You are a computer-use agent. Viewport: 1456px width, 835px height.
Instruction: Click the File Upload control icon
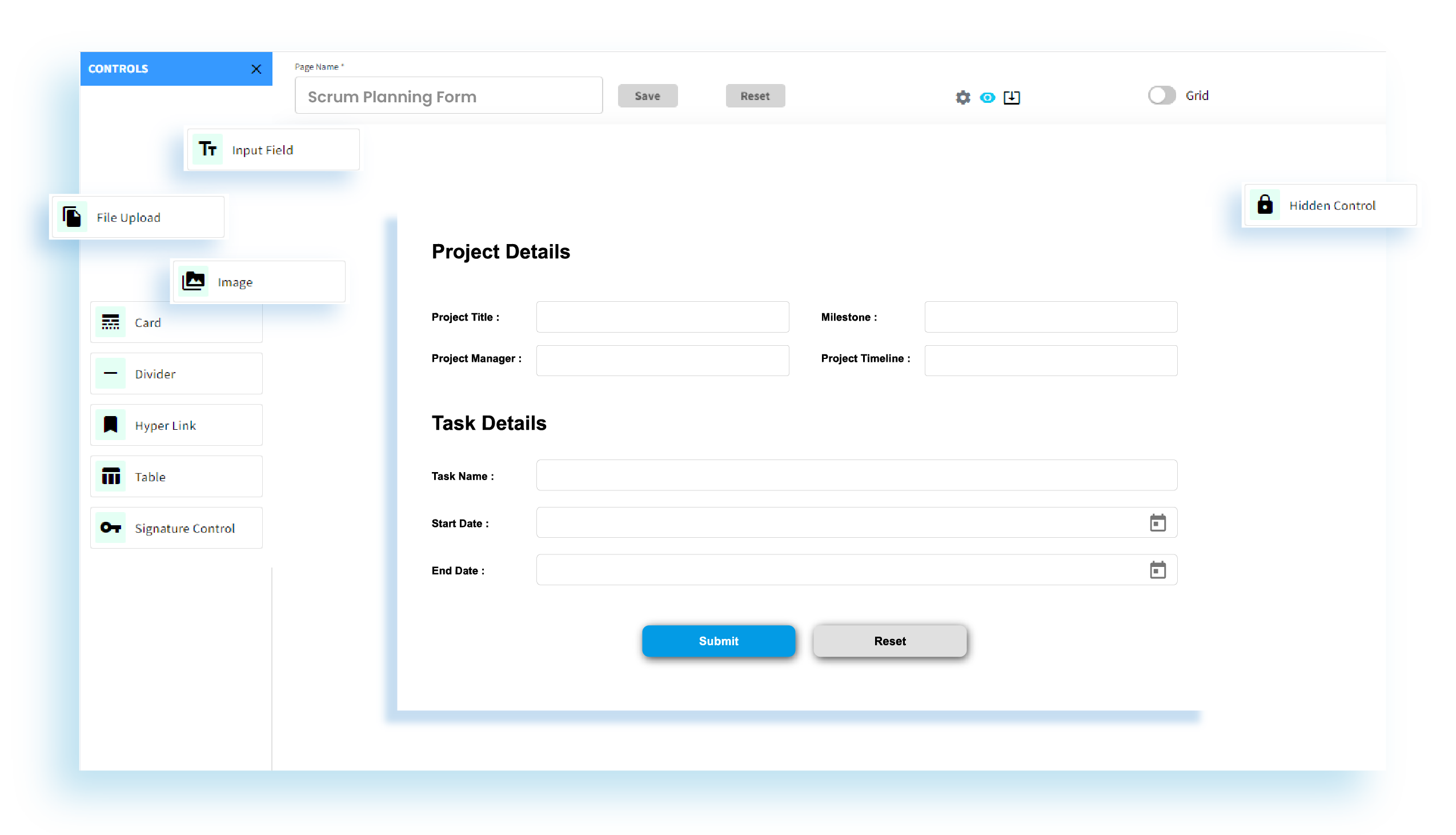click(x=72, y=217)
